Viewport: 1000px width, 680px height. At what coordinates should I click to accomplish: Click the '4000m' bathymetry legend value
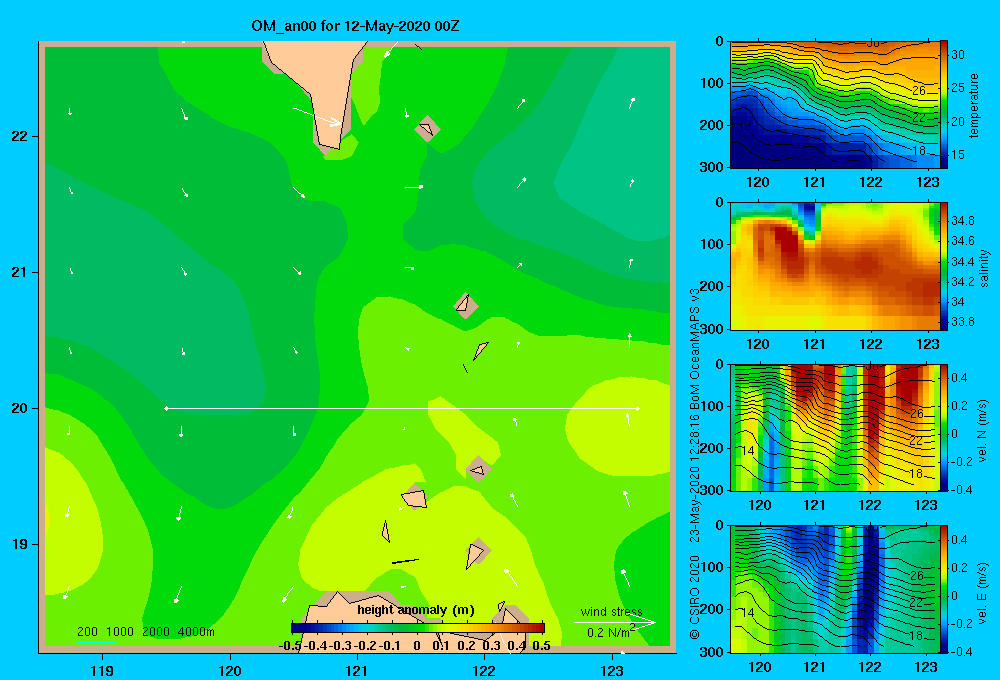[x=196, y=632]
